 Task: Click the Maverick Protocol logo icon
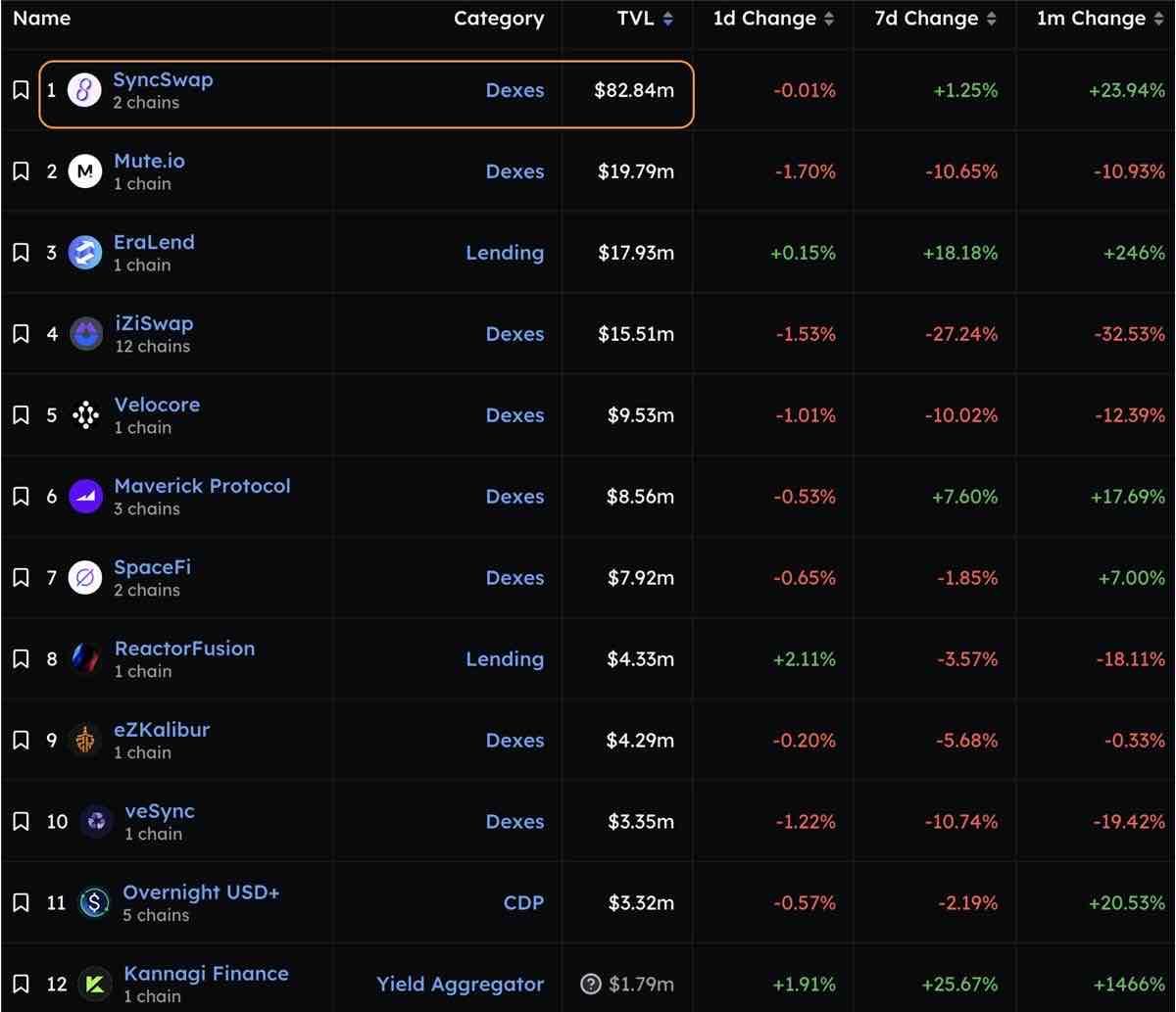point(86,497)
